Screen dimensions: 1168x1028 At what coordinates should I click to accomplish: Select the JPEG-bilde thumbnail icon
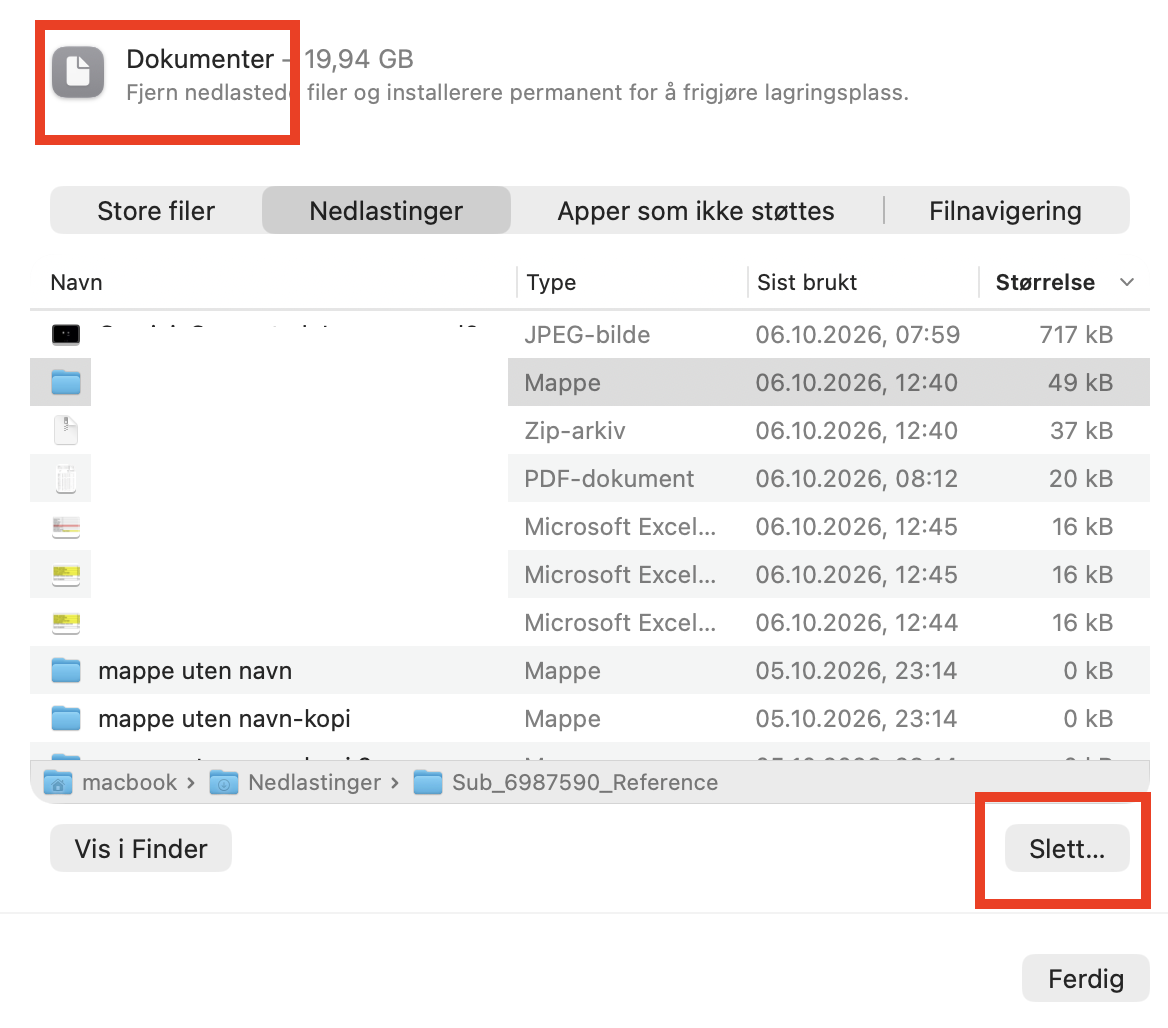coord(66,334)
